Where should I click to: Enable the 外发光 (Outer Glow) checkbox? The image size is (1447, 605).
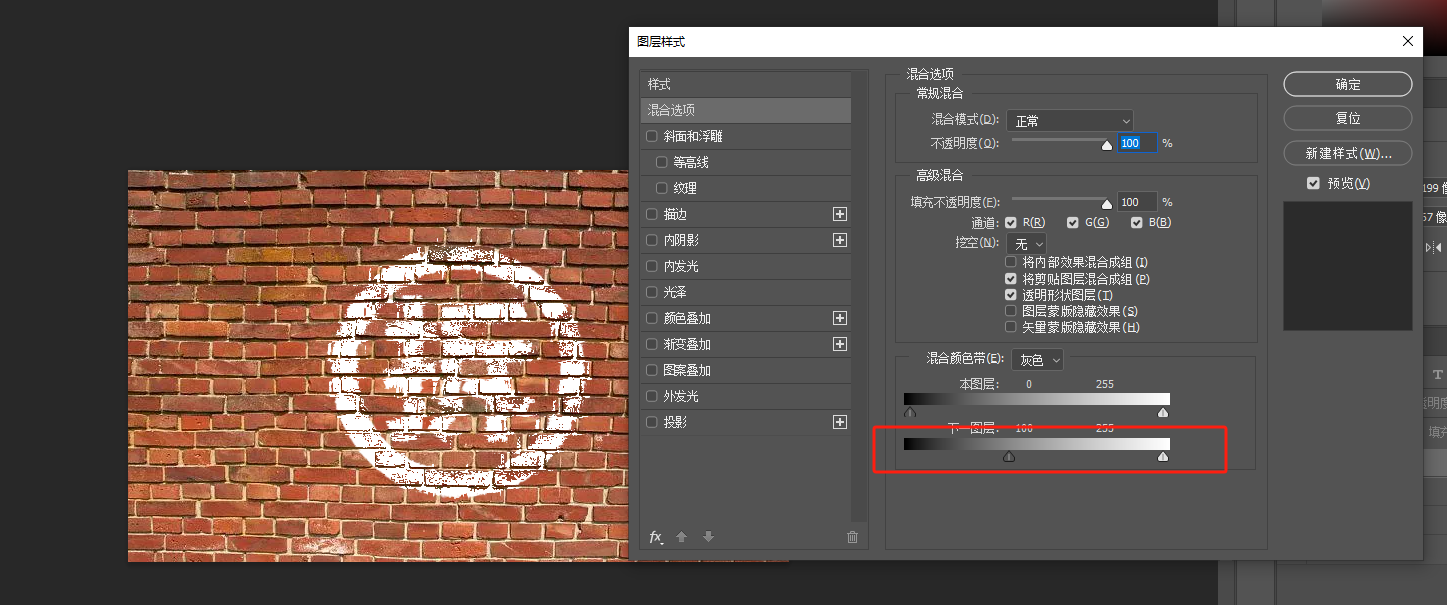tap(652, 396)
